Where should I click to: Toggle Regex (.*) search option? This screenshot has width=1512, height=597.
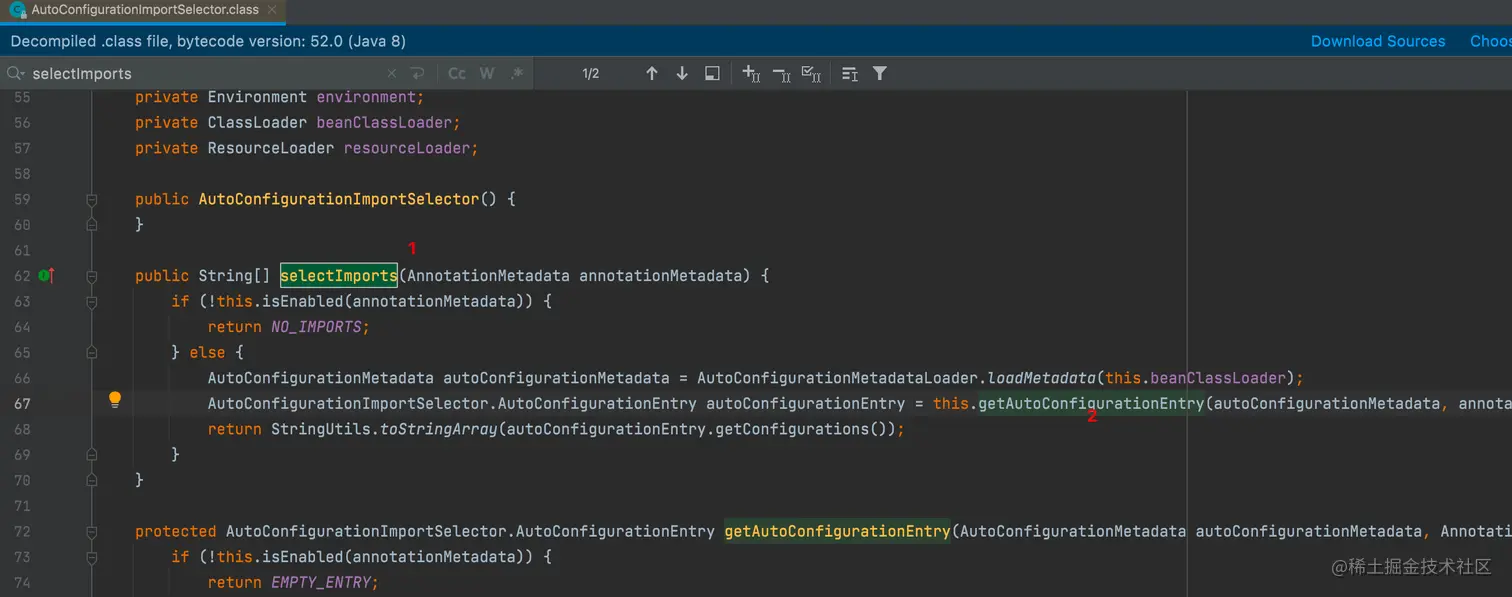click(x=517, y=74)
